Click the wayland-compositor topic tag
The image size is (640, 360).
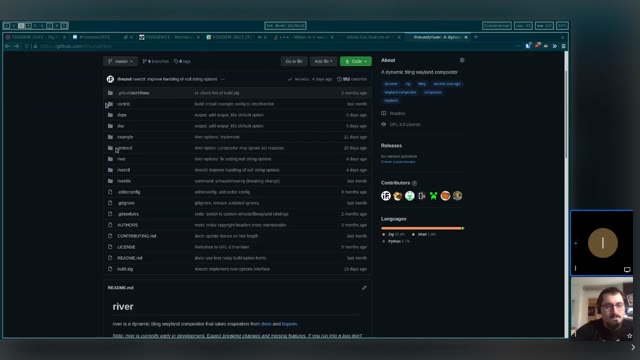pyautogui.click(x=400, y=92)
